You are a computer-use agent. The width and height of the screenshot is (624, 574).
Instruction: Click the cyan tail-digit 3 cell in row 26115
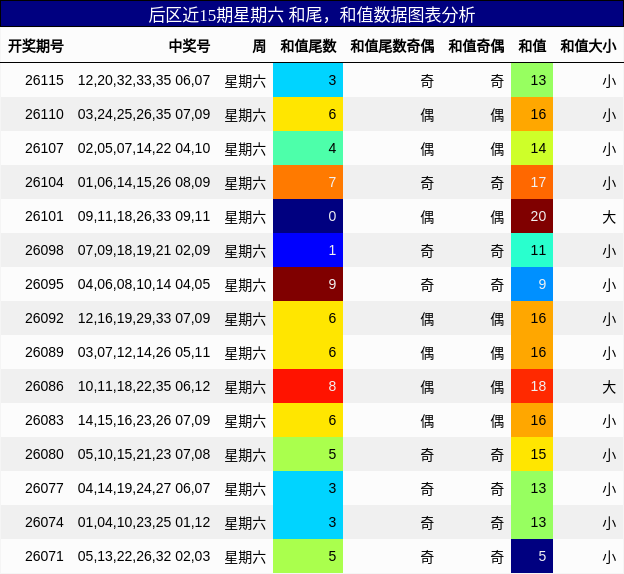308,80
